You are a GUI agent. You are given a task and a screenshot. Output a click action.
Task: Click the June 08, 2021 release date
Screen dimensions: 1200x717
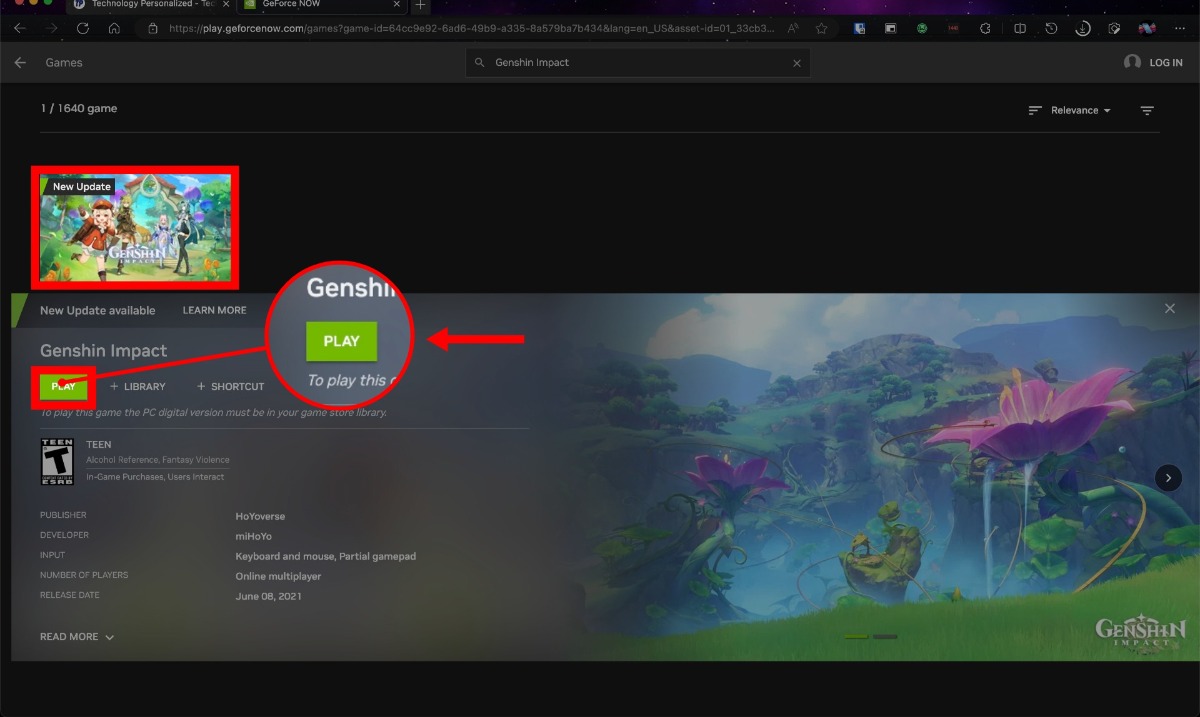(268, 597)
